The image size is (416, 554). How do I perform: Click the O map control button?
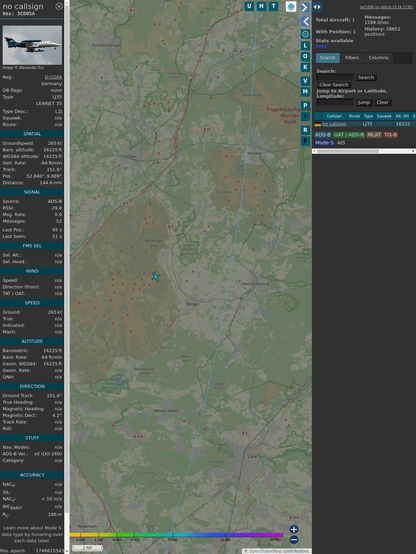[305, 56]
